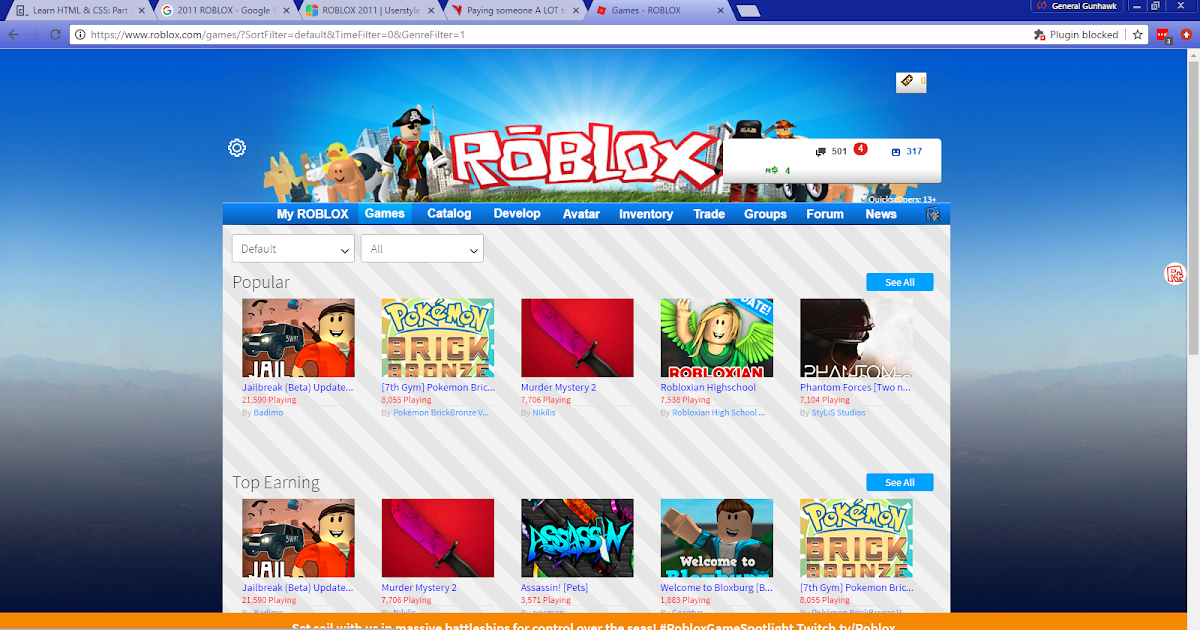The image size is (1200, 630).
Task: Open messages icon showing 501
Action: [821, 152]
